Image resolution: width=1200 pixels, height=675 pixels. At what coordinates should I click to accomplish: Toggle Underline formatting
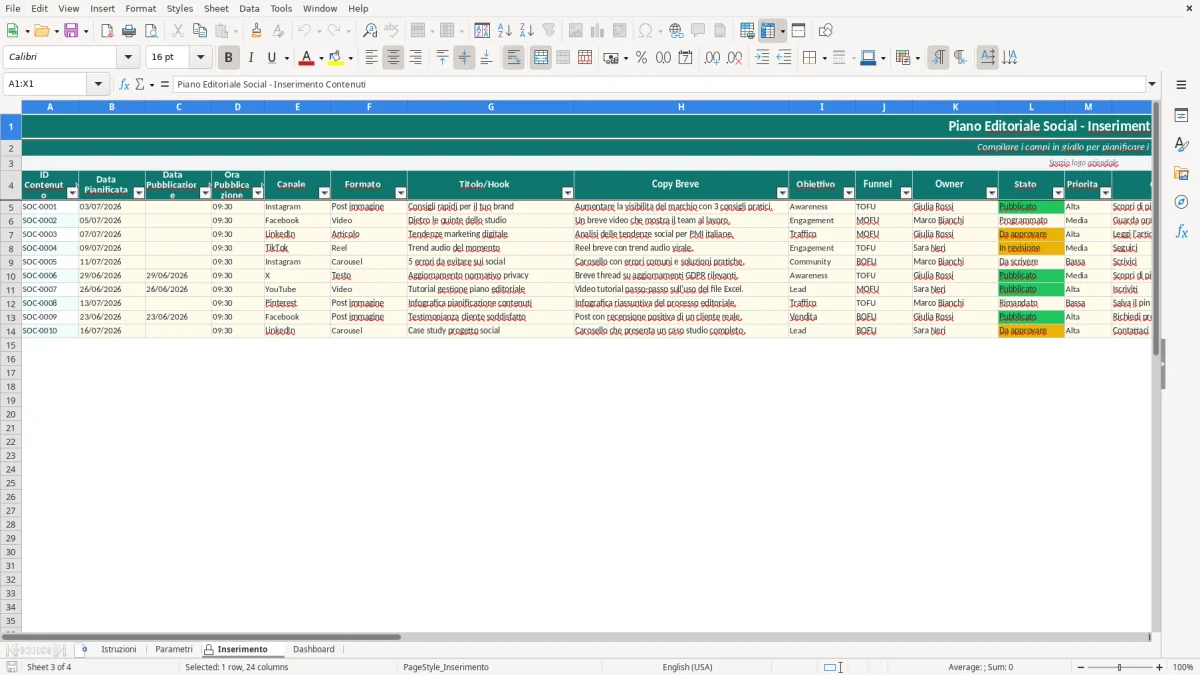coord(271,58)
